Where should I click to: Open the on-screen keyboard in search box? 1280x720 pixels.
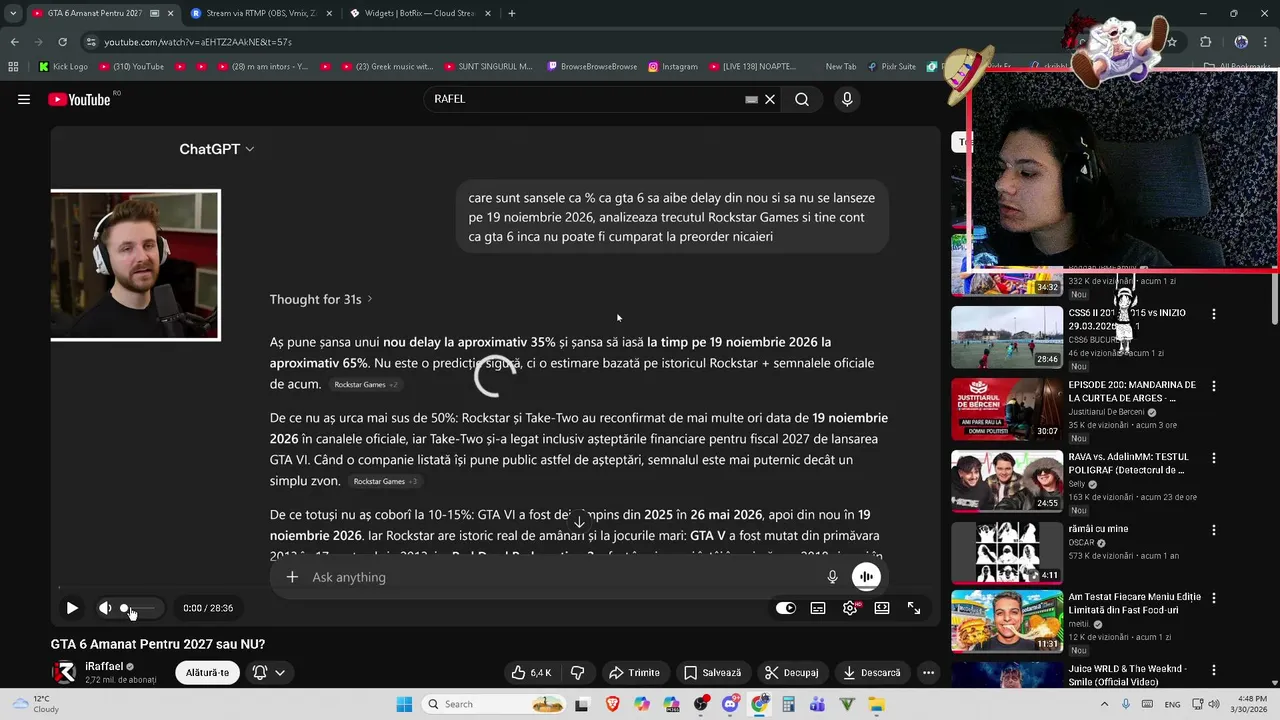752,99
